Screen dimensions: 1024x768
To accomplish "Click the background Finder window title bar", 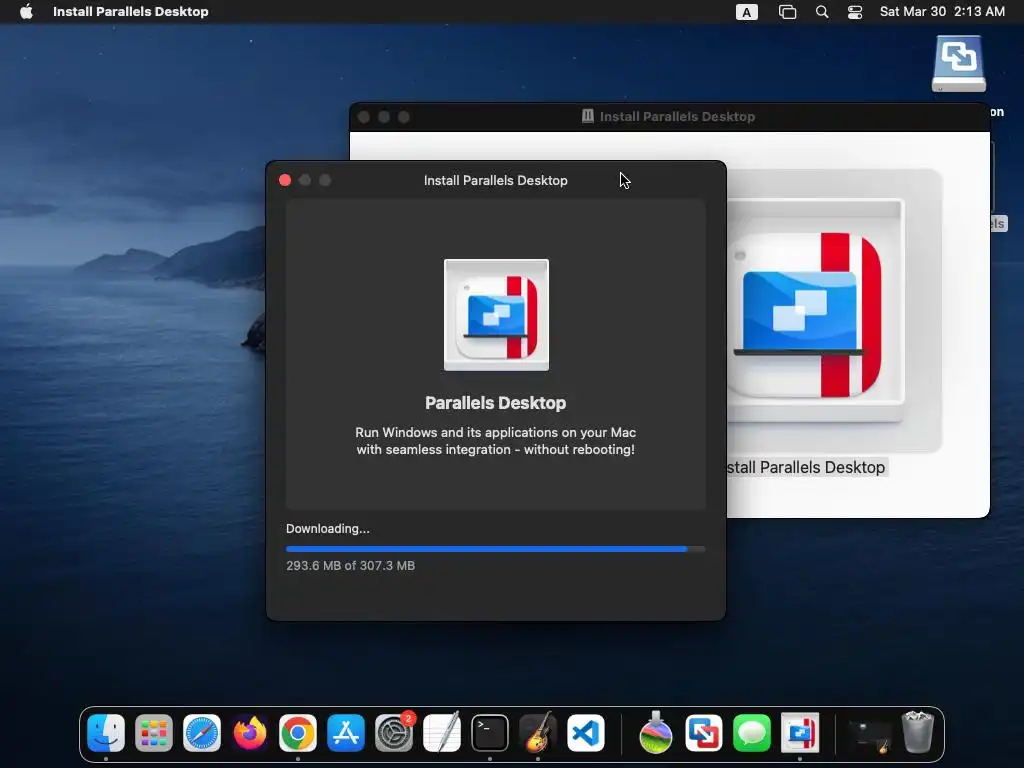I will tap(669, 117).
